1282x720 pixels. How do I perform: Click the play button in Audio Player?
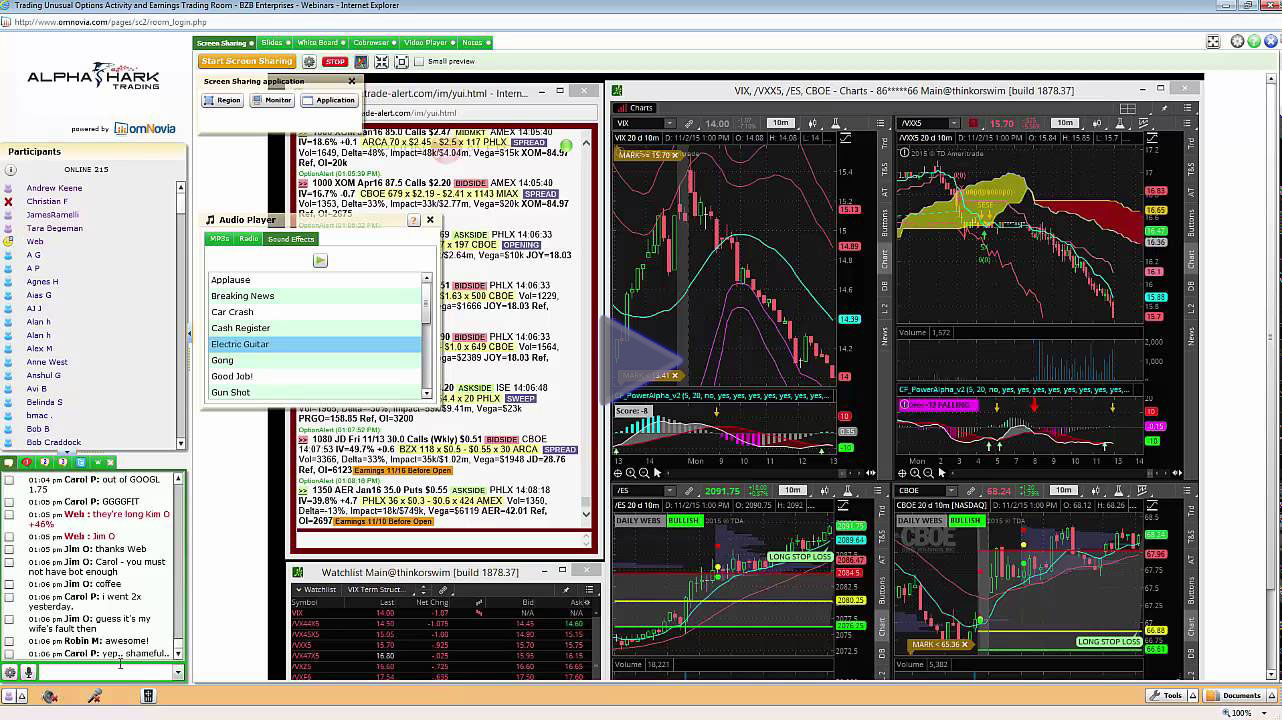(320, 261)
